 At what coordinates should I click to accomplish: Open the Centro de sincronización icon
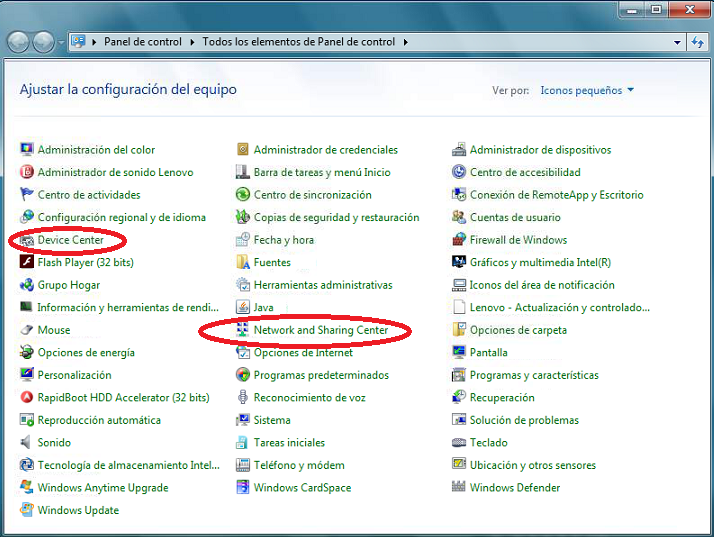tap(243, 194)
